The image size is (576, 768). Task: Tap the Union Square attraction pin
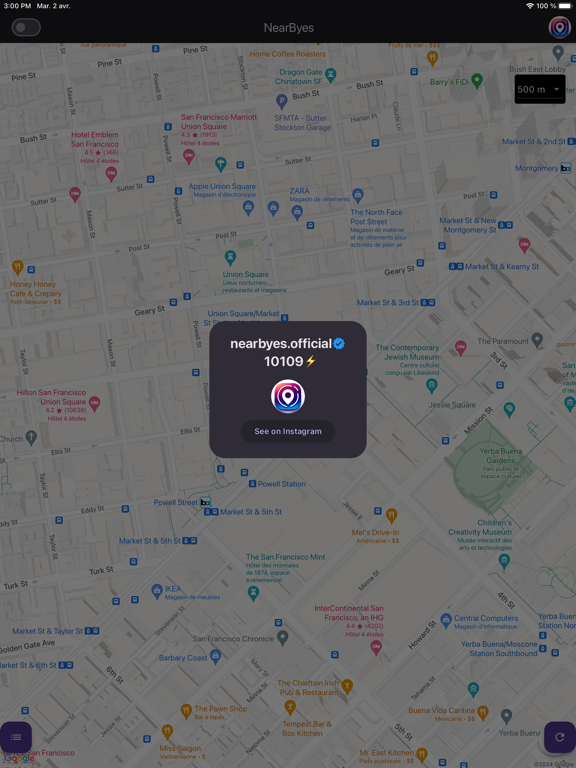(230, 258)
